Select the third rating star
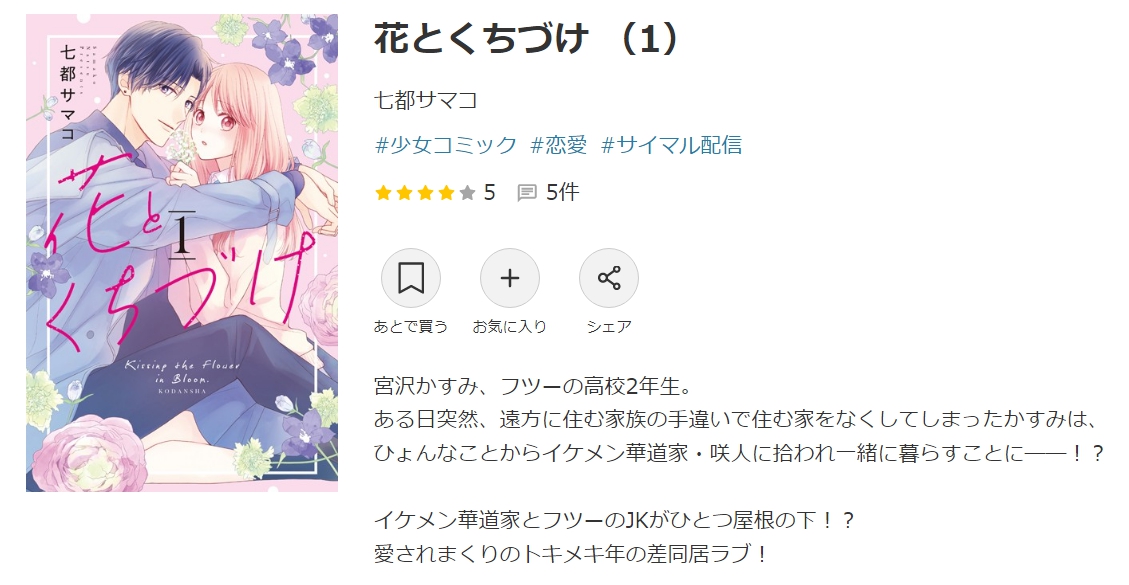The height and width of the screenshot is (585, 1129). point(426,192)
